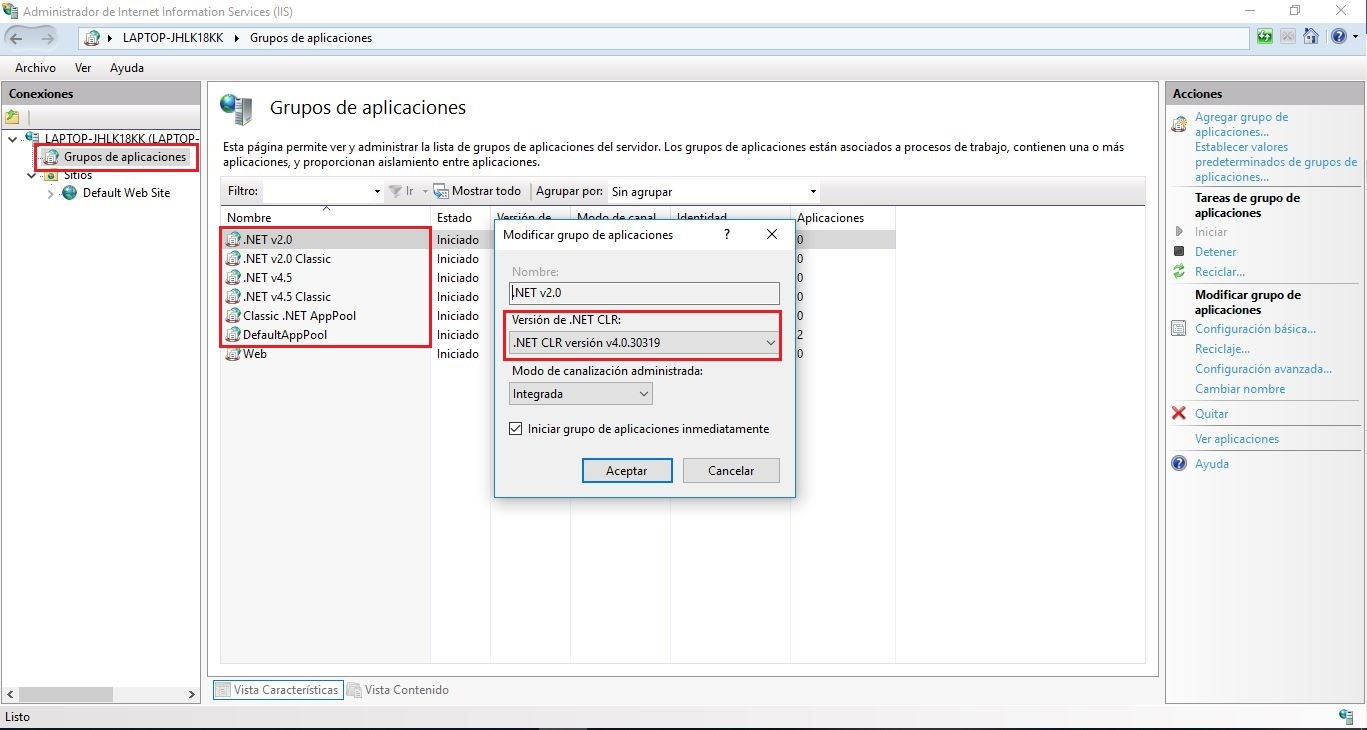Click the dialog's question mark help button
1367x730 pixels.
pos(726,234)
